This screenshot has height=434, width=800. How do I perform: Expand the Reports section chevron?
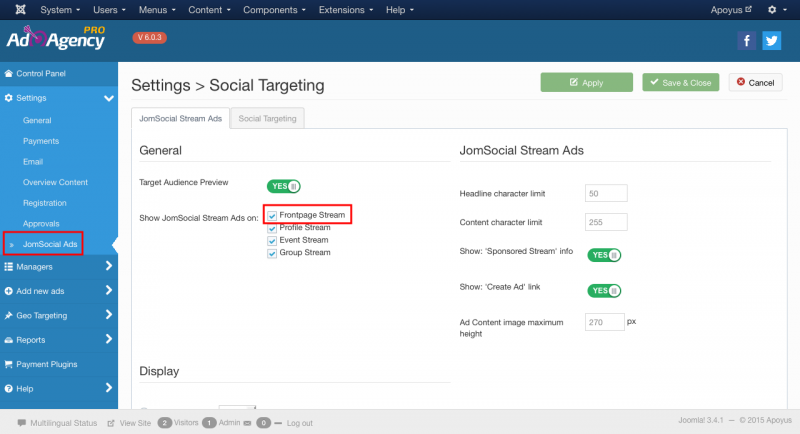click(109, 339)
